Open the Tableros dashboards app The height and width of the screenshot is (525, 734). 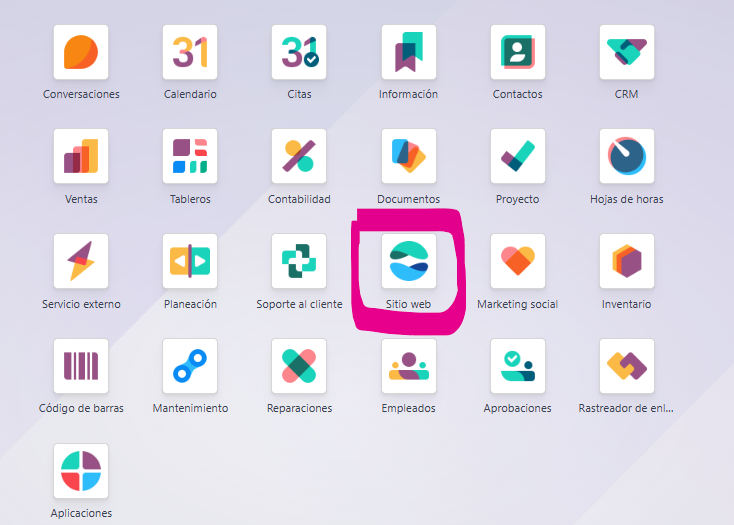point(190,157)
